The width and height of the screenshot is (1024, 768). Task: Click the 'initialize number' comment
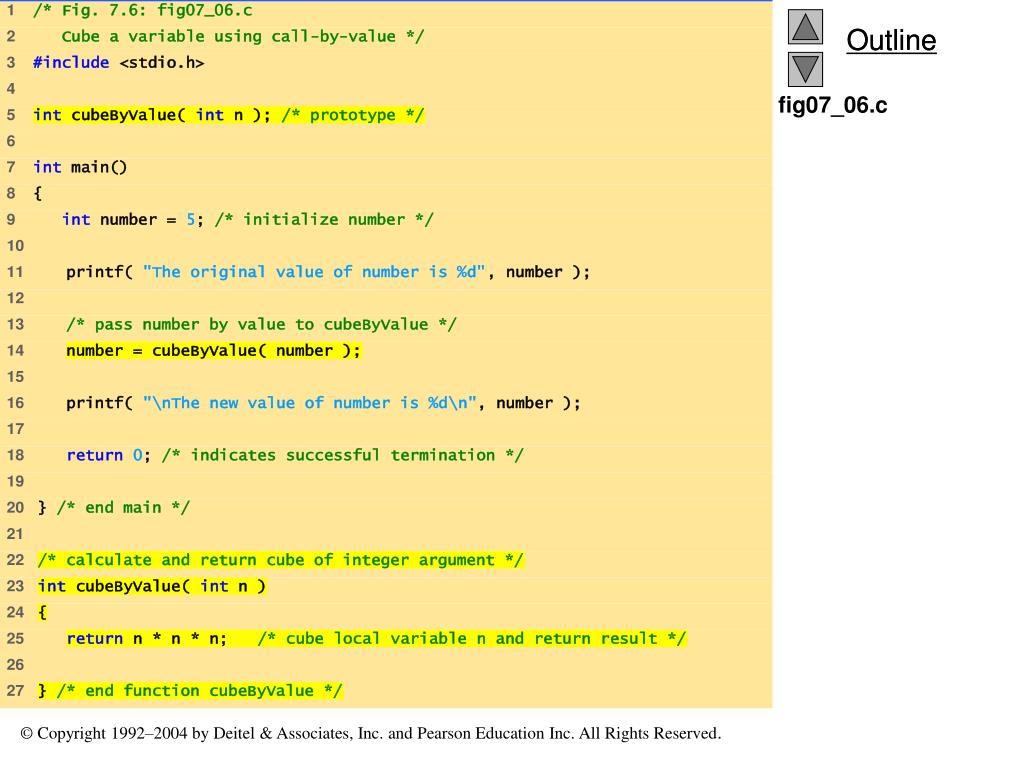point(324,219)
